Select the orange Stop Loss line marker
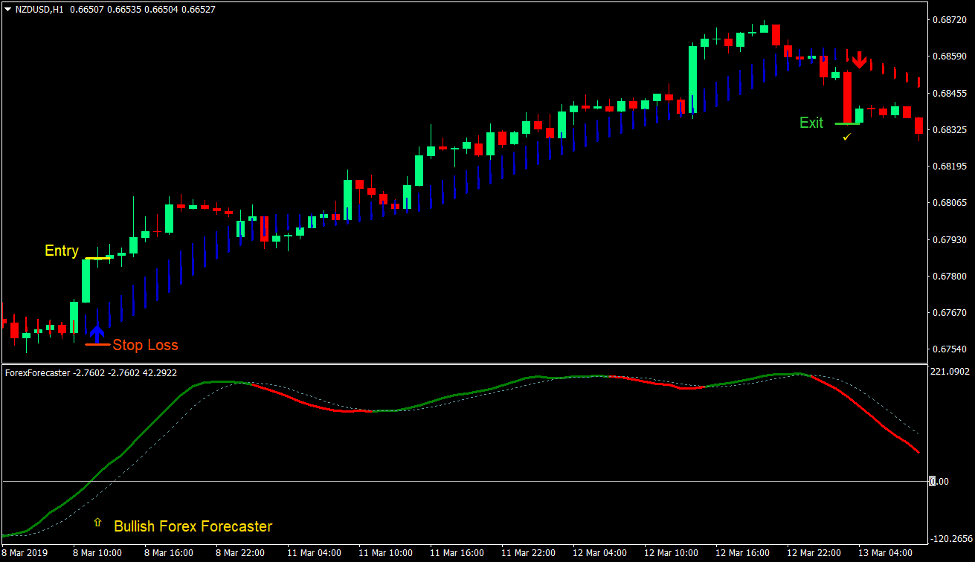Image resolution: width=977 pixels, height=562 pixels. pyautogui.click(x=97, y=345)
